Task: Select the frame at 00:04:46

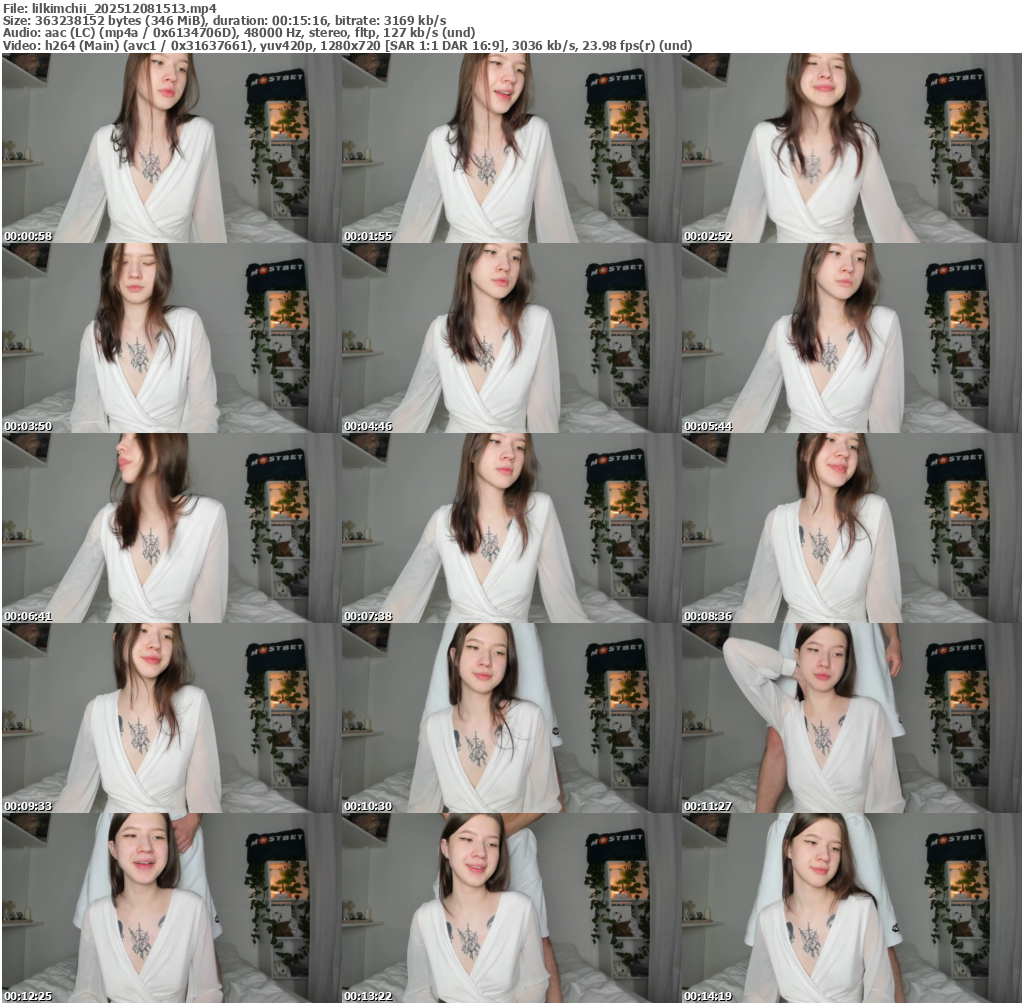Action: [511, 338]
